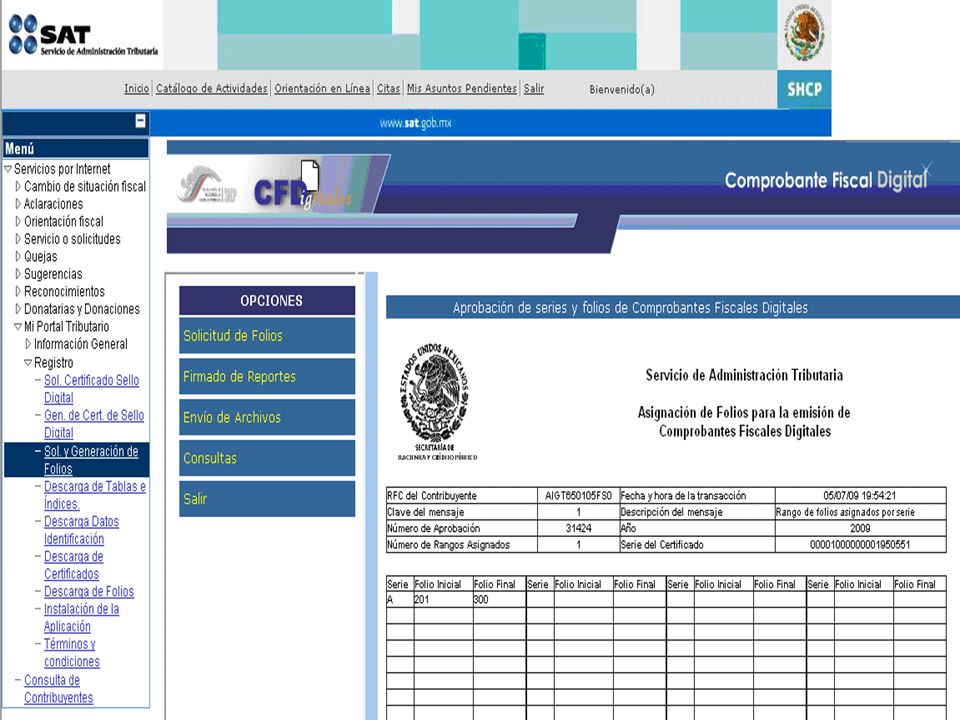Visit the www.sat.gob.mx link
960x720 pixels.
click(415, 123)
